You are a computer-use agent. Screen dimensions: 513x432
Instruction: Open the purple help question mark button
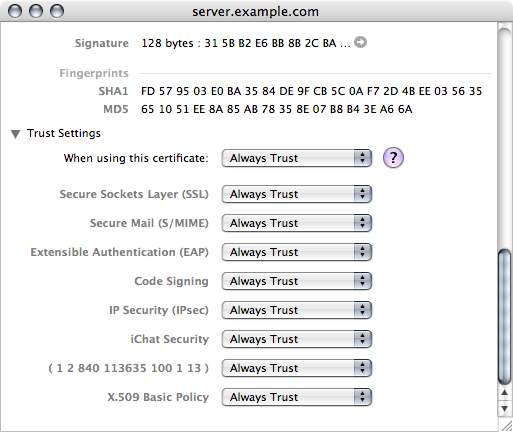[x=393, y=157]
